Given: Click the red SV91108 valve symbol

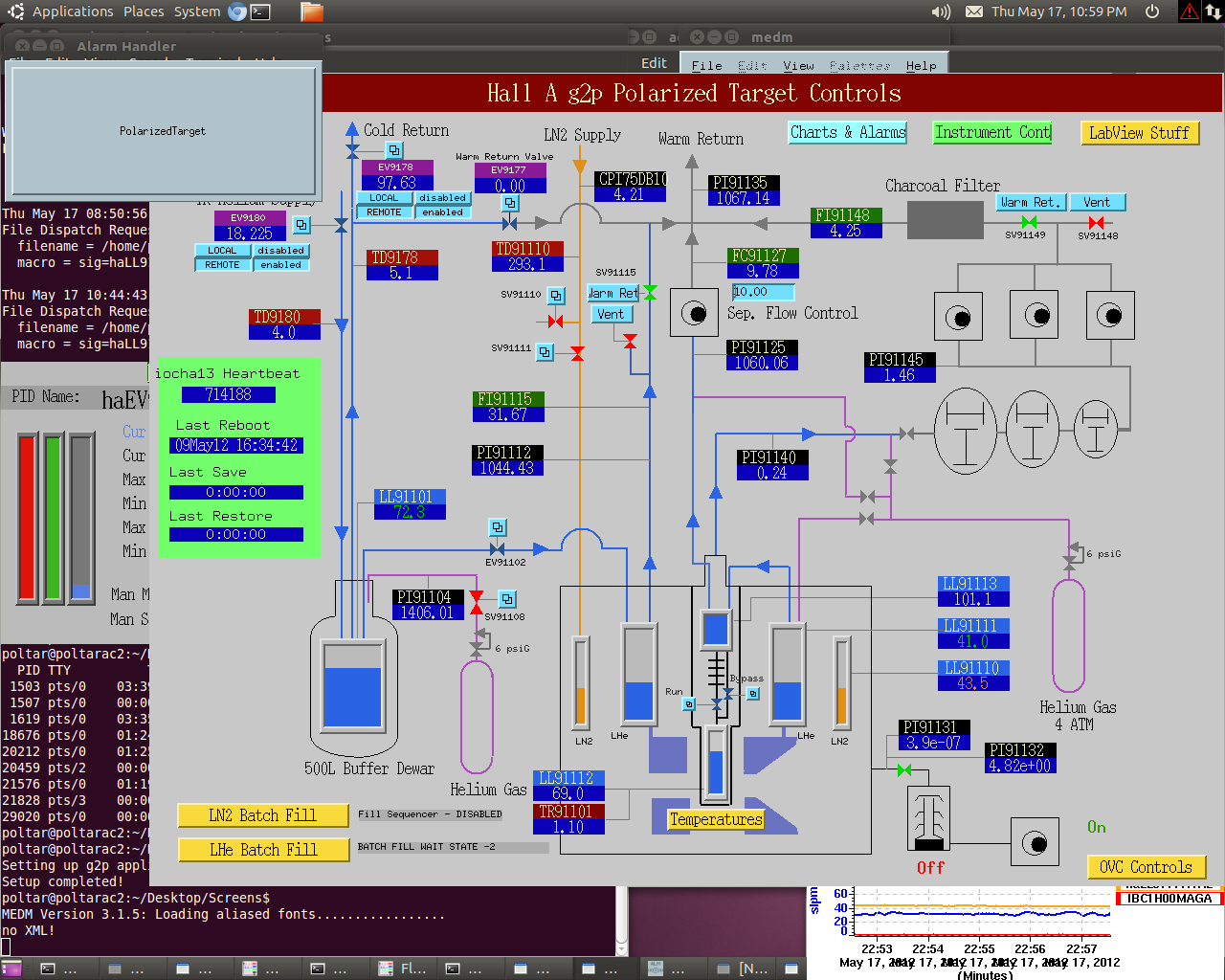Looking at the screenshot, I should [476, 603].
